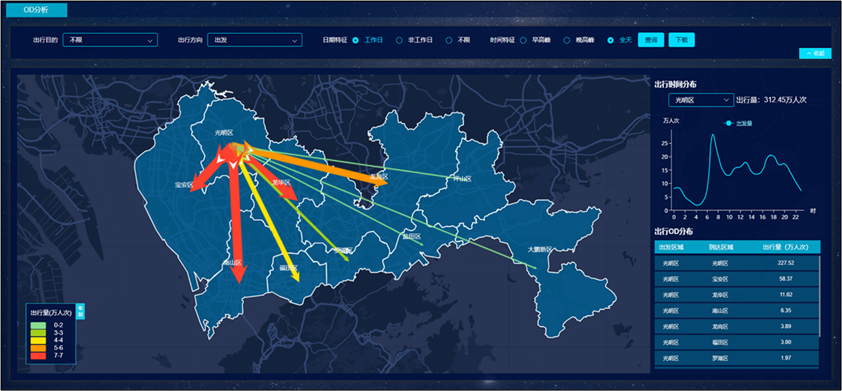
Task: Click the yellow arrow head in 福田区
Action: (295, 276)
